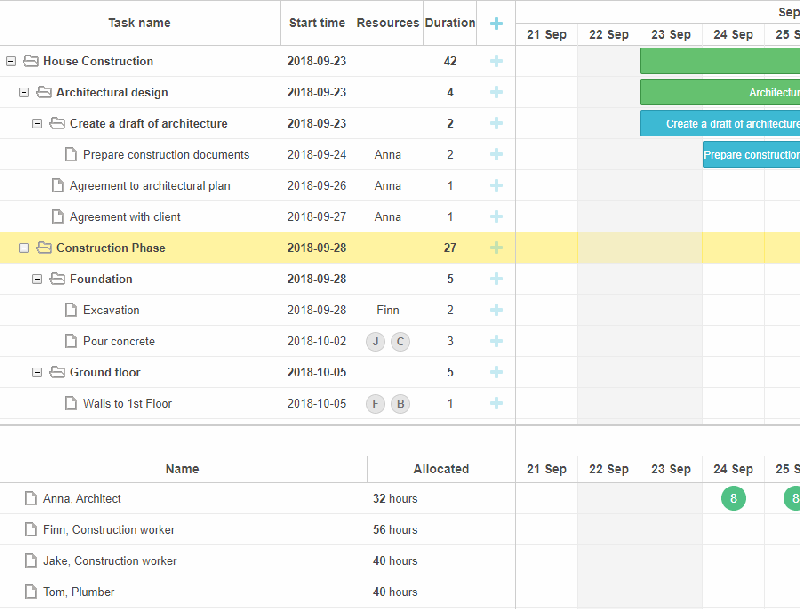Open the folder icon beside House Construction

tap(30, 60)
